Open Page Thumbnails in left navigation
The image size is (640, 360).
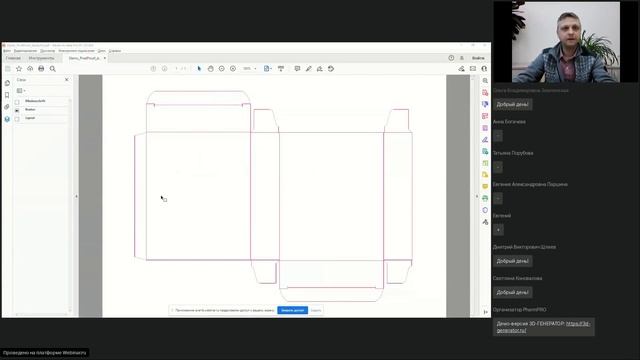(x=7, y=83)
